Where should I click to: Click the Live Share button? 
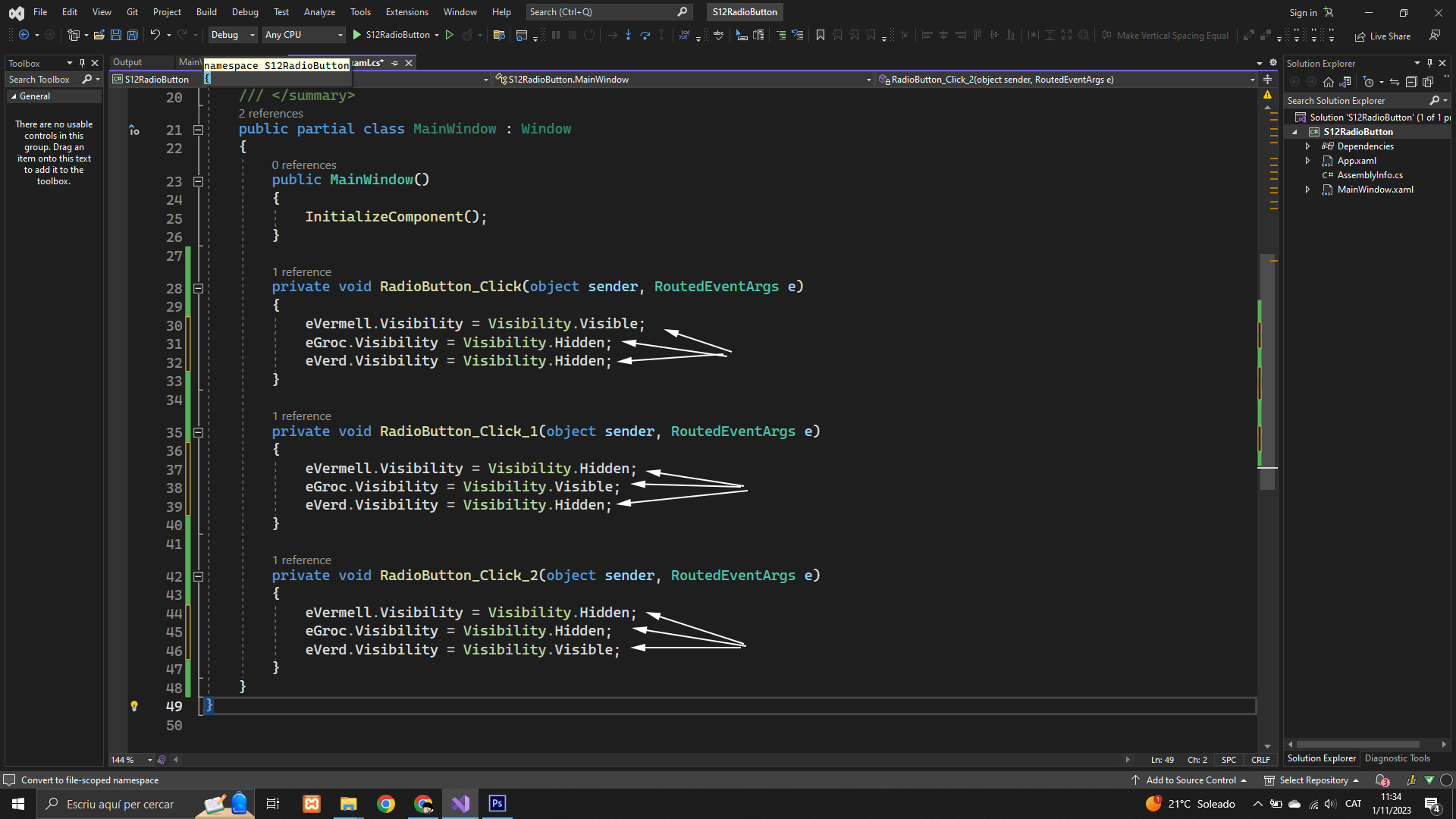coord(1382,36)
